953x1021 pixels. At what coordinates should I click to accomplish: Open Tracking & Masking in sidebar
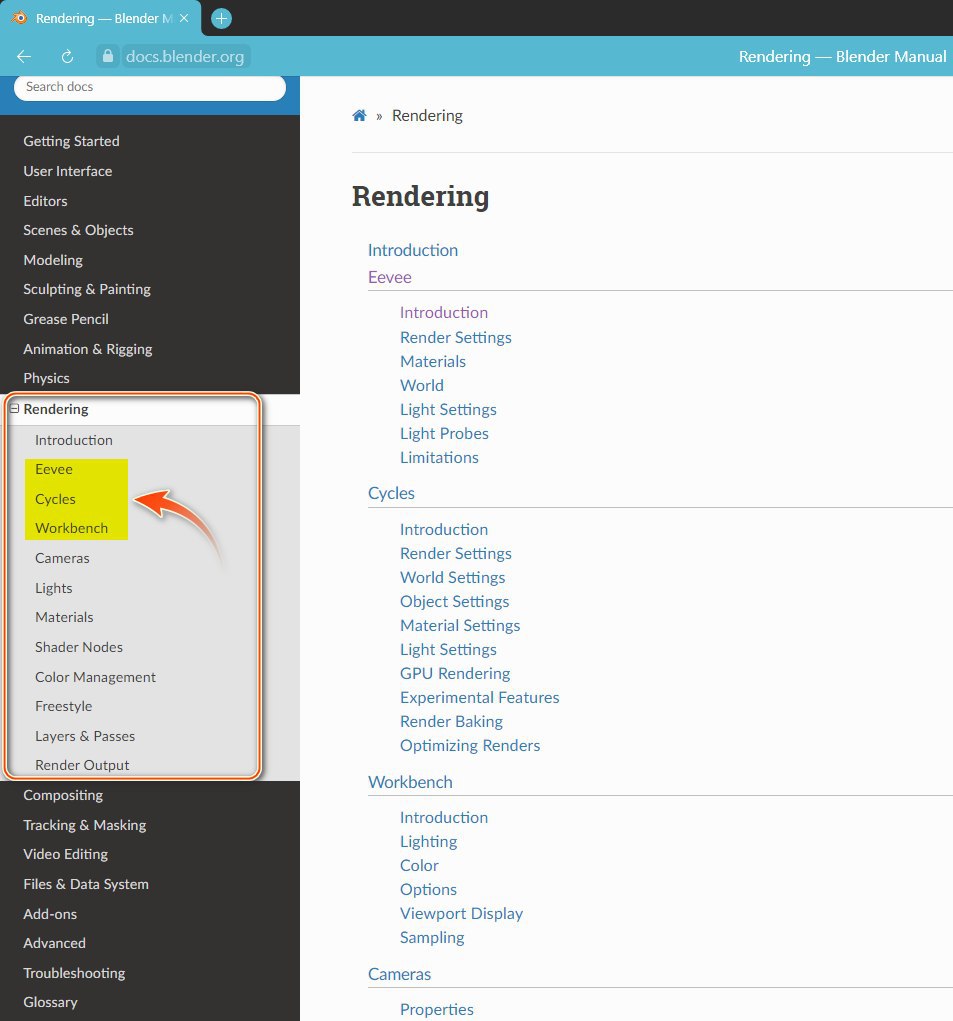coord(85,826)
